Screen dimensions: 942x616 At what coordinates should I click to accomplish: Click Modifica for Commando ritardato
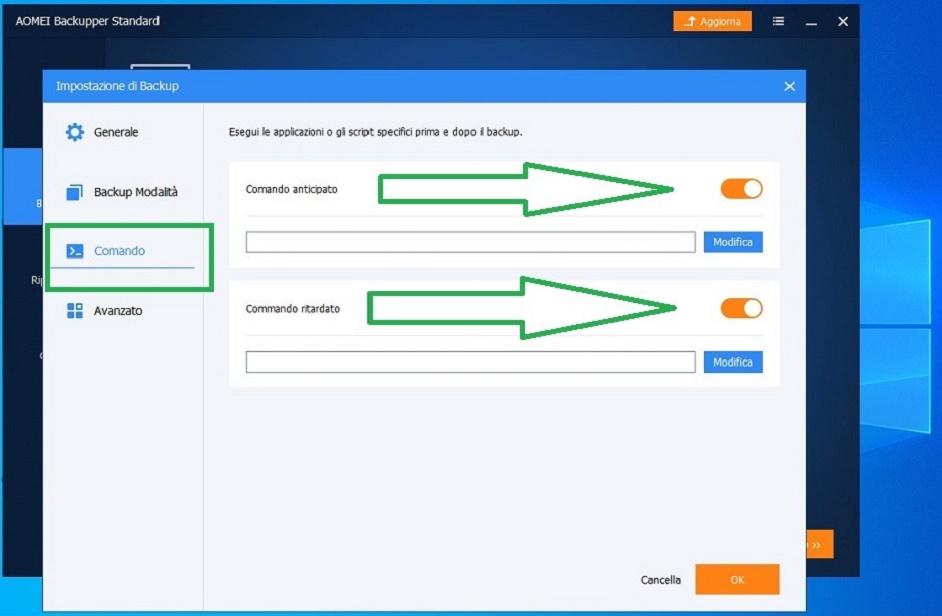733,362
